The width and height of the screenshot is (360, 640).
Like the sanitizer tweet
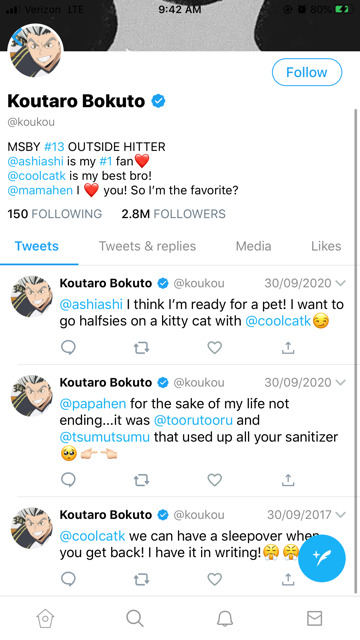(x=215, y=480)
